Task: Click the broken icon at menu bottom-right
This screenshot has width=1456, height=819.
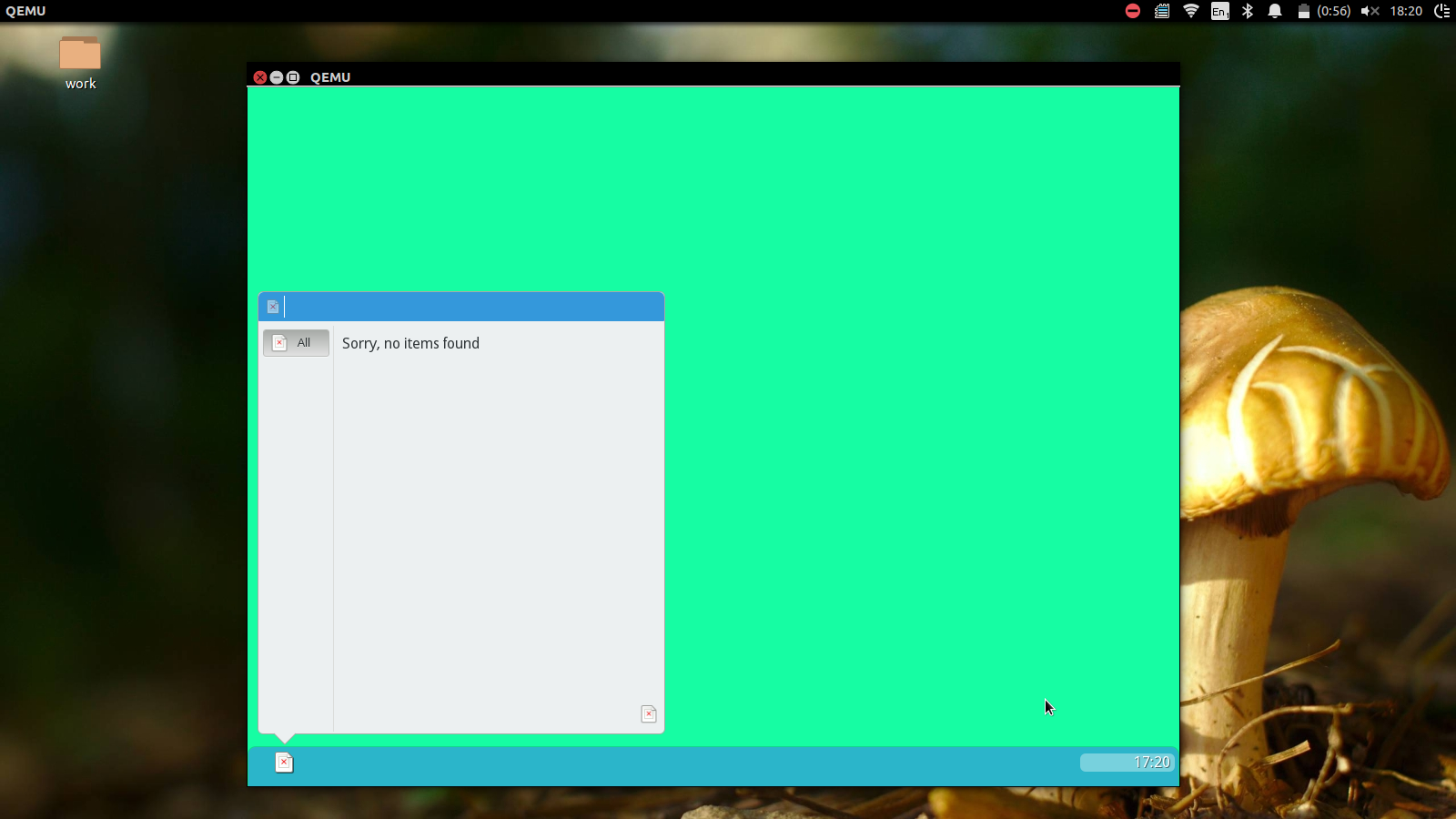Action: pyautogui.click(x=649, y=714)
